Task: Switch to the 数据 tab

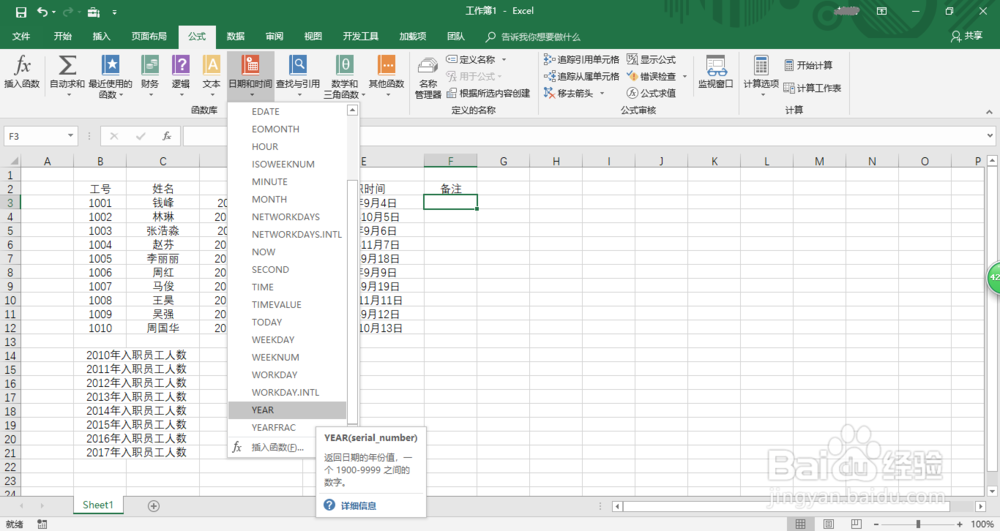Action: click(235, 36)
